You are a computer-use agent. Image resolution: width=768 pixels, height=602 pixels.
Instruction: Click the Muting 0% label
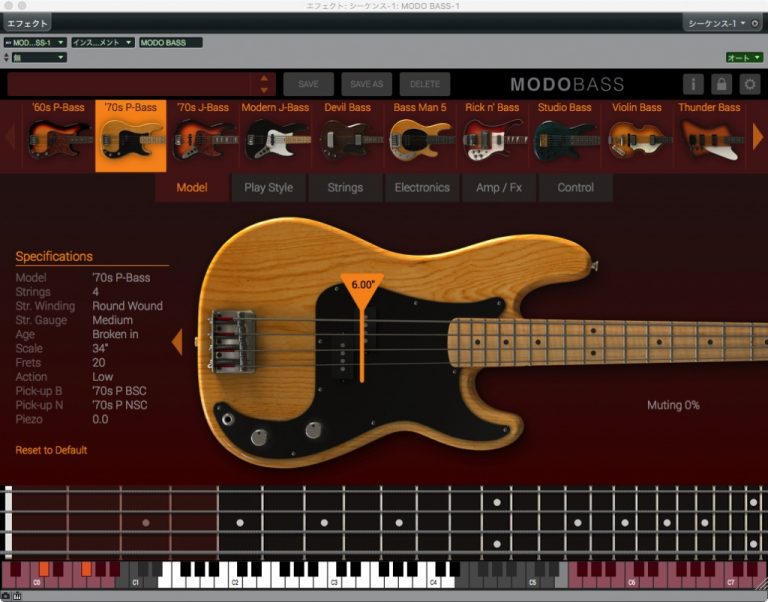673,405
